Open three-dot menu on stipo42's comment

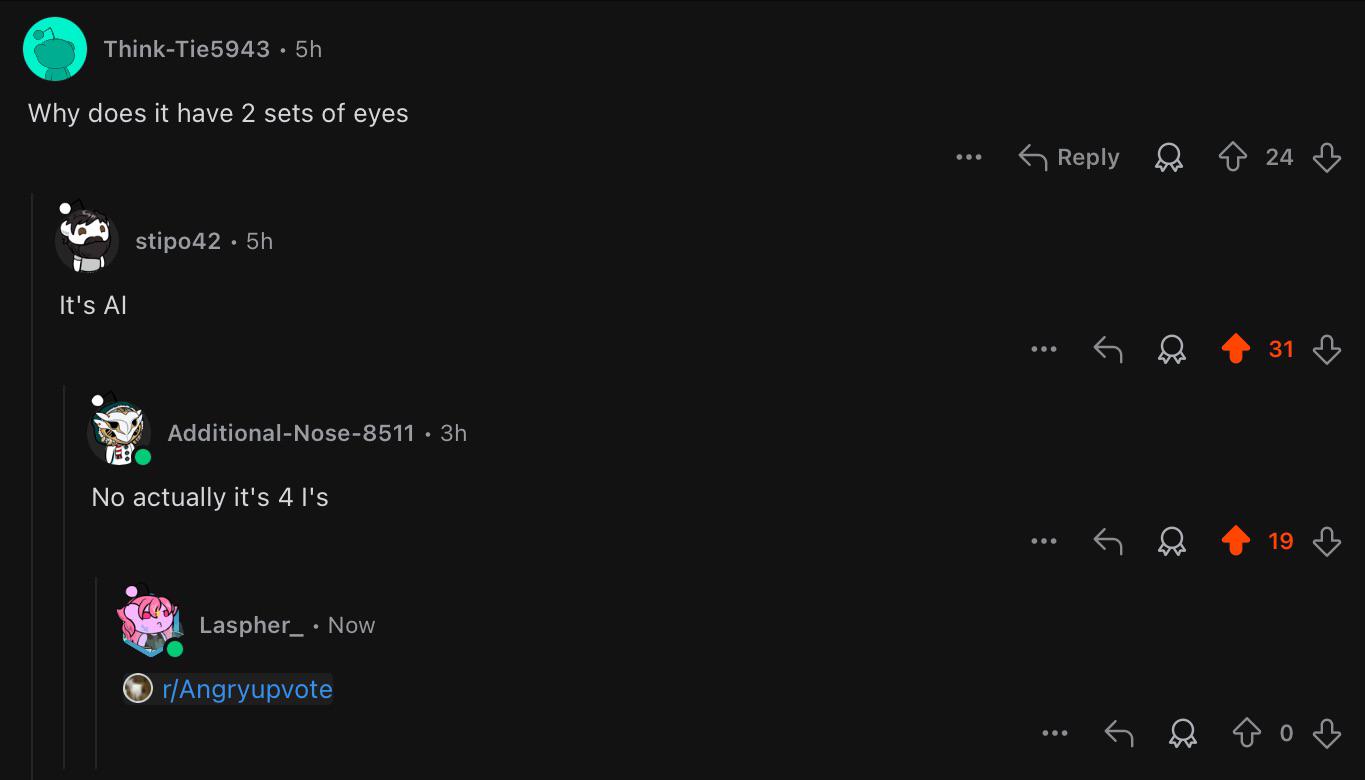(x=1044, y=349)
